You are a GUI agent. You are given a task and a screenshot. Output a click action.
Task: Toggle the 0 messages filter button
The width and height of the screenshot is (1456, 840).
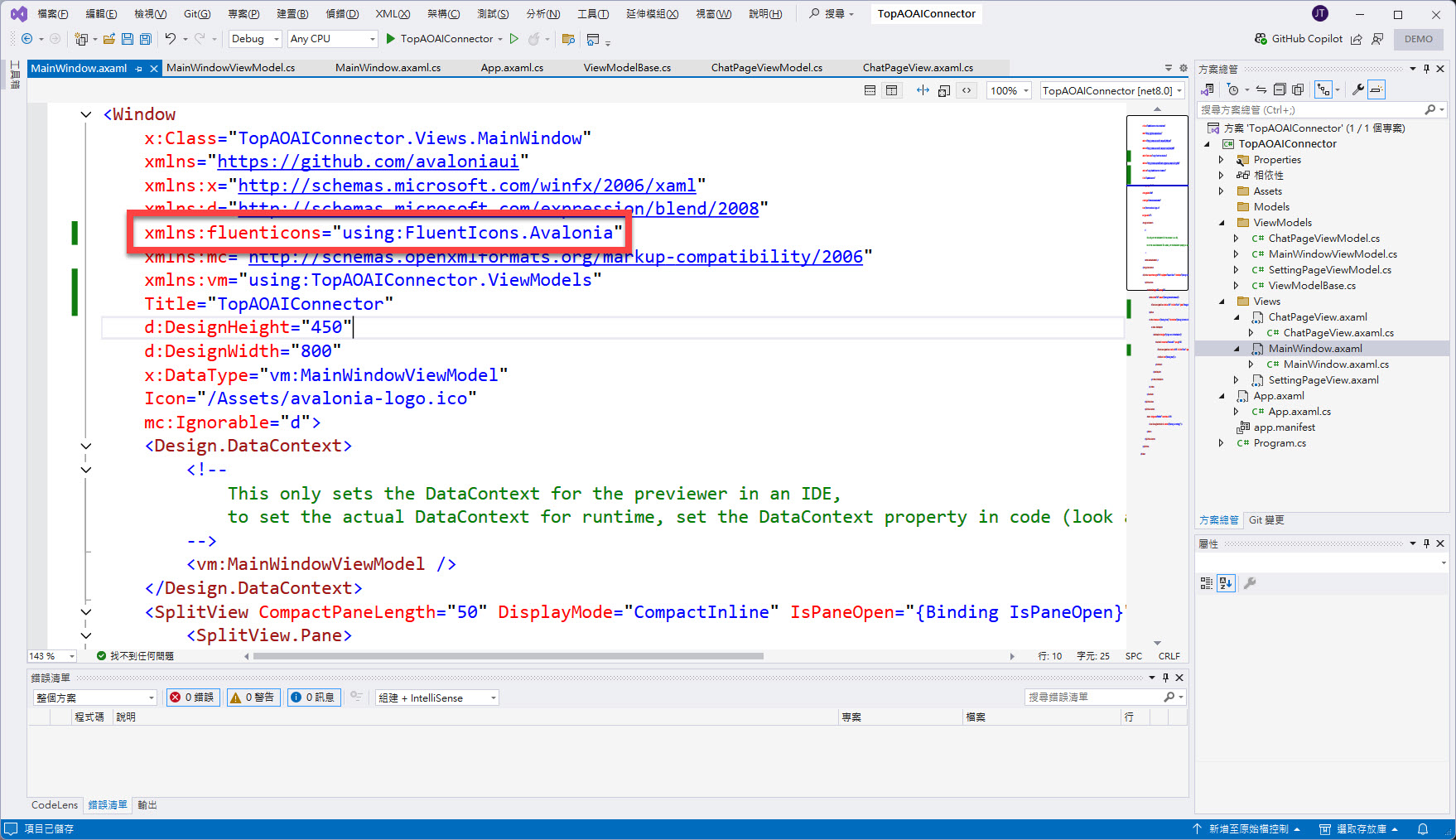pos(313,698)
